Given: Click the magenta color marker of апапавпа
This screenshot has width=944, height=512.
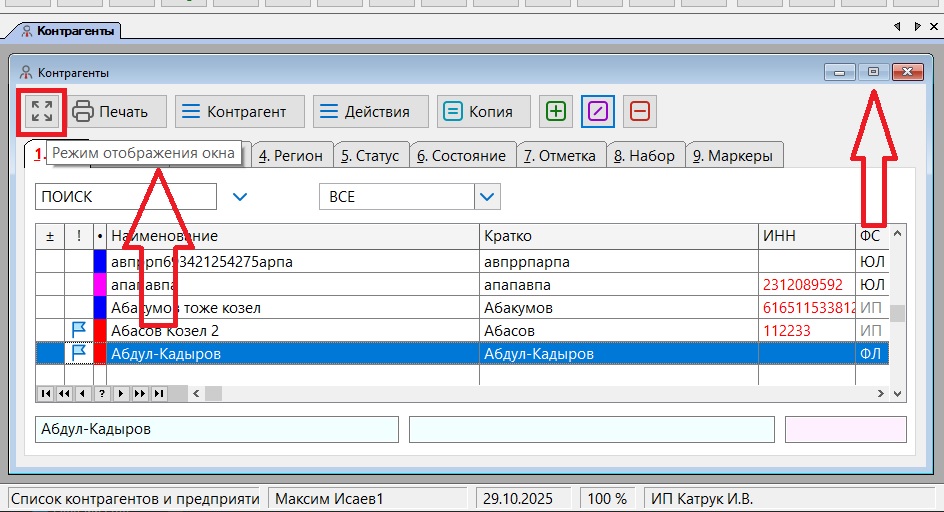Looking at the screenshot, I should (x=99, y=285).
